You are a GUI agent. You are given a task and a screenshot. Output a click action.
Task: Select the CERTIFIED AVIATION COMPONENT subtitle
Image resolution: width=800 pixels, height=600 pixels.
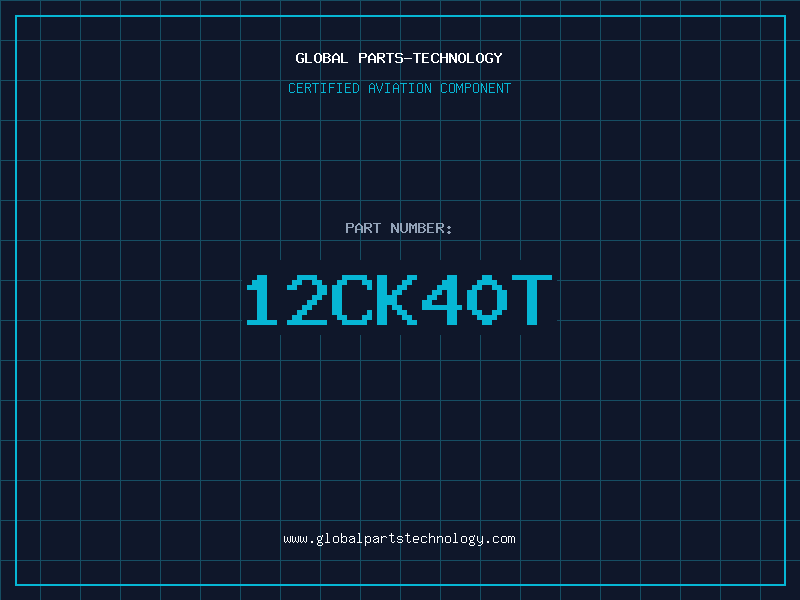coord(399,88)
